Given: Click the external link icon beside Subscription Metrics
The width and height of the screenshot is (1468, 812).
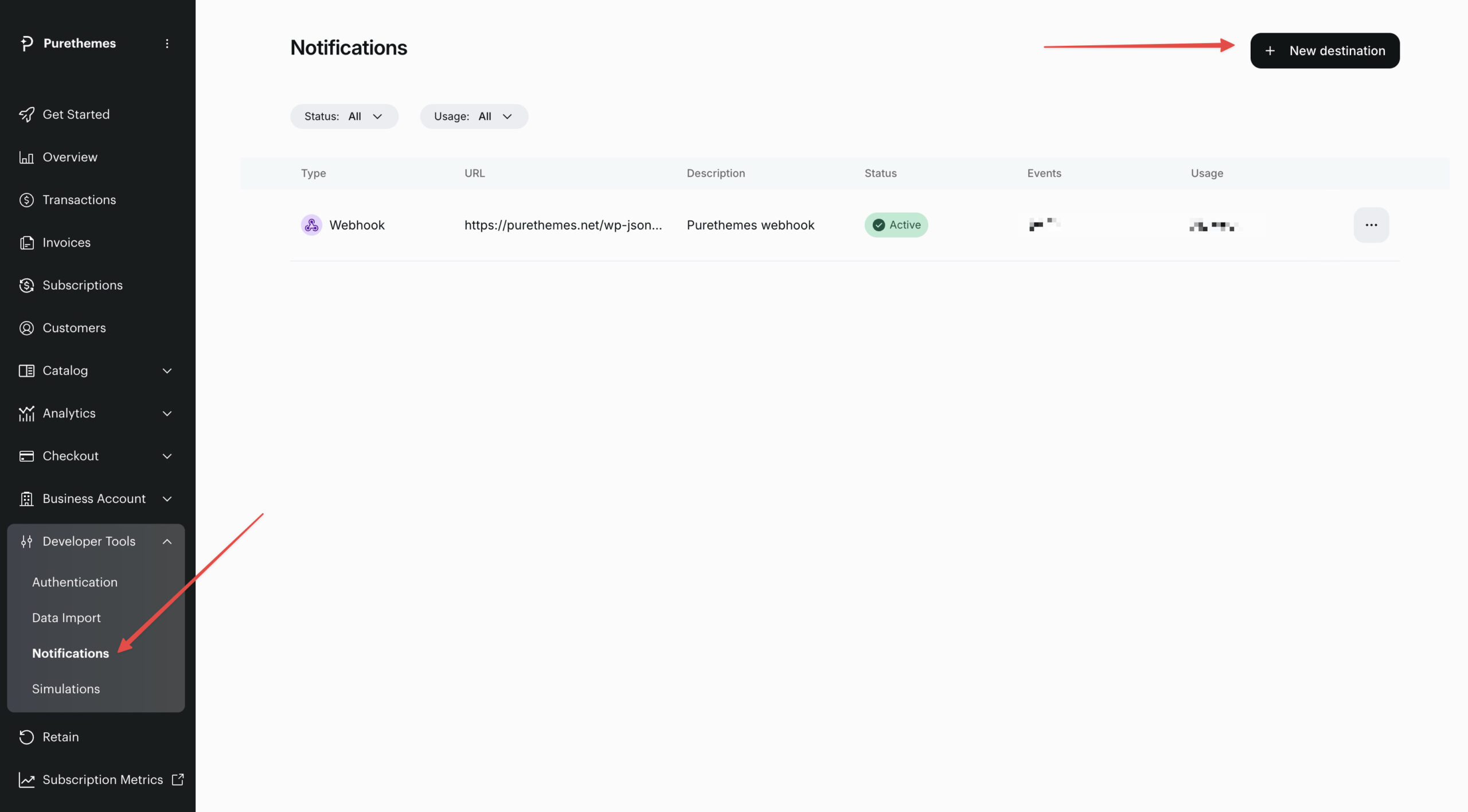Looking at the screenshot, I should pyautogui.click(x=178, y=779).
